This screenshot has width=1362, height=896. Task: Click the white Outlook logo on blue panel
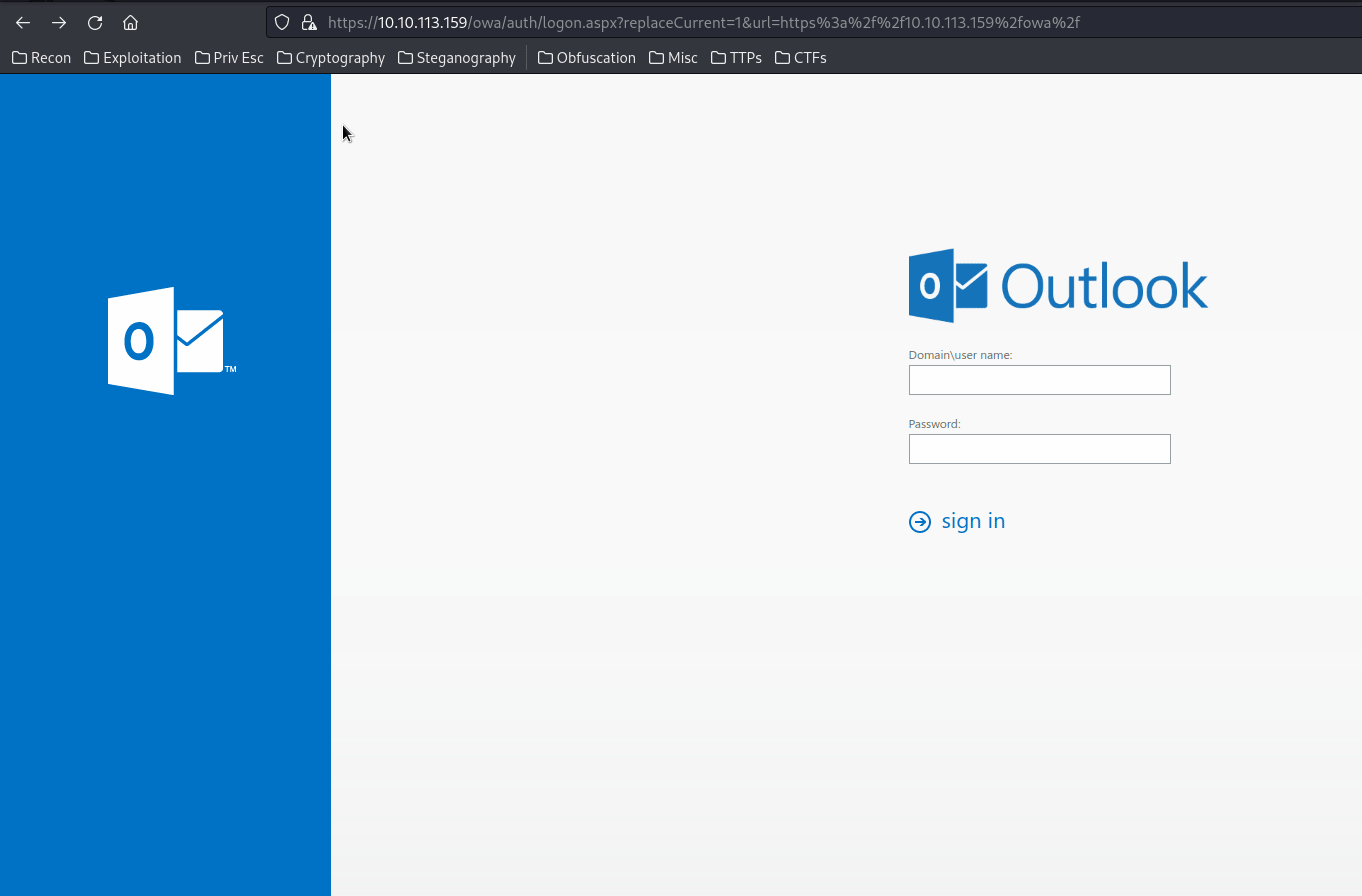click(x=171, y=341)
